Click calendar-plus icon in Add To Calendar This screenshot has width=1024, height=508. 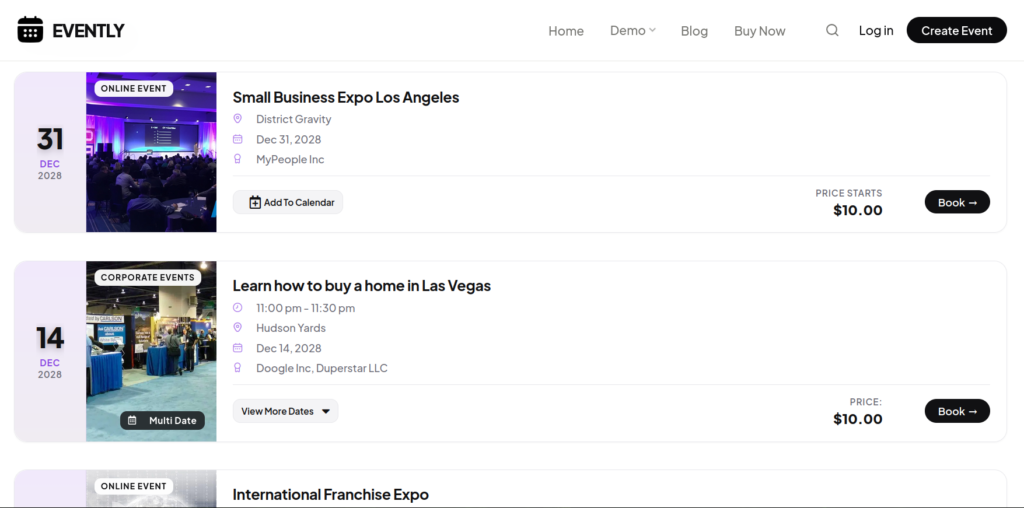coord(255,202)
